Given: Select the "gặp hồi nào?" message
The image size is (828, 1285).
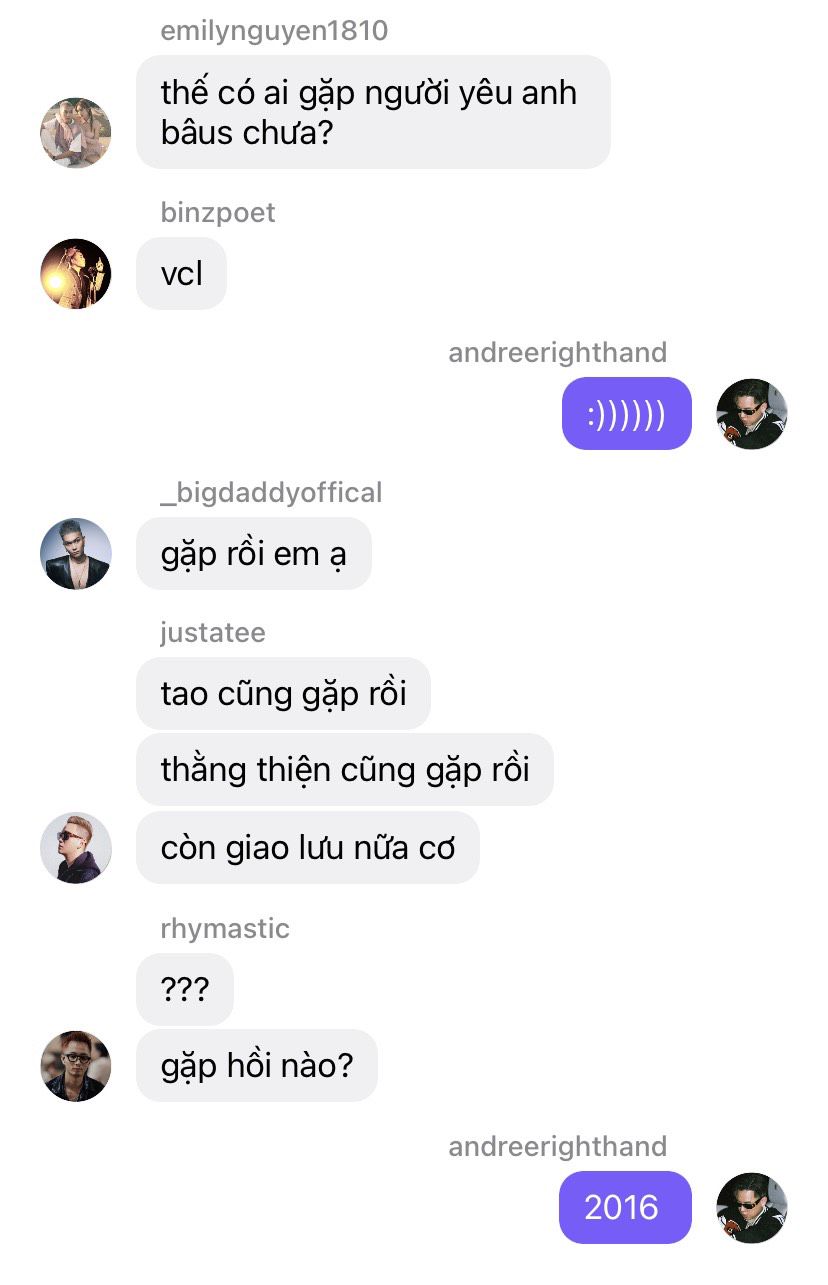Looking at the screenshot, I should 257,1065.
